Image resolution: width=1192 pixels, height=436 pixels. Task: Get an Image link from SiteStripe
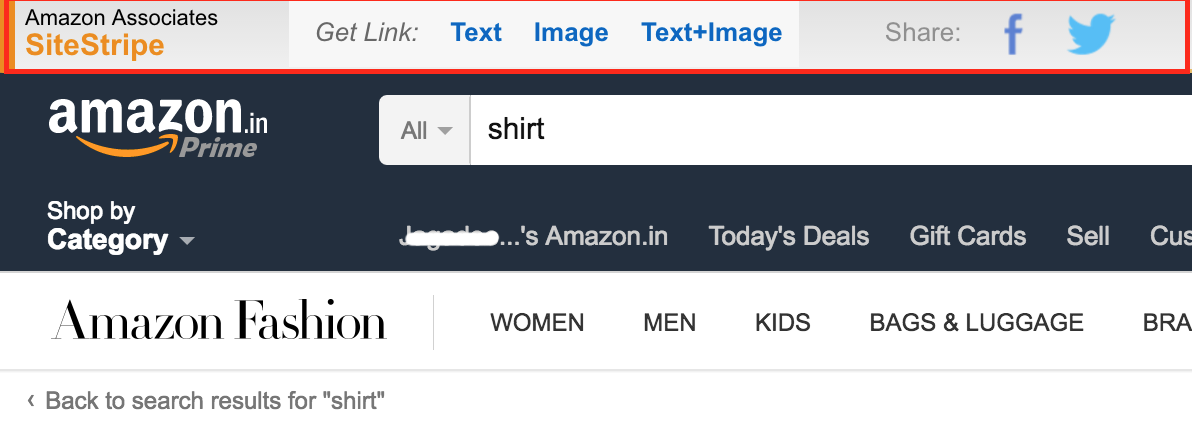pyautogui.click(x=571, y=33)
